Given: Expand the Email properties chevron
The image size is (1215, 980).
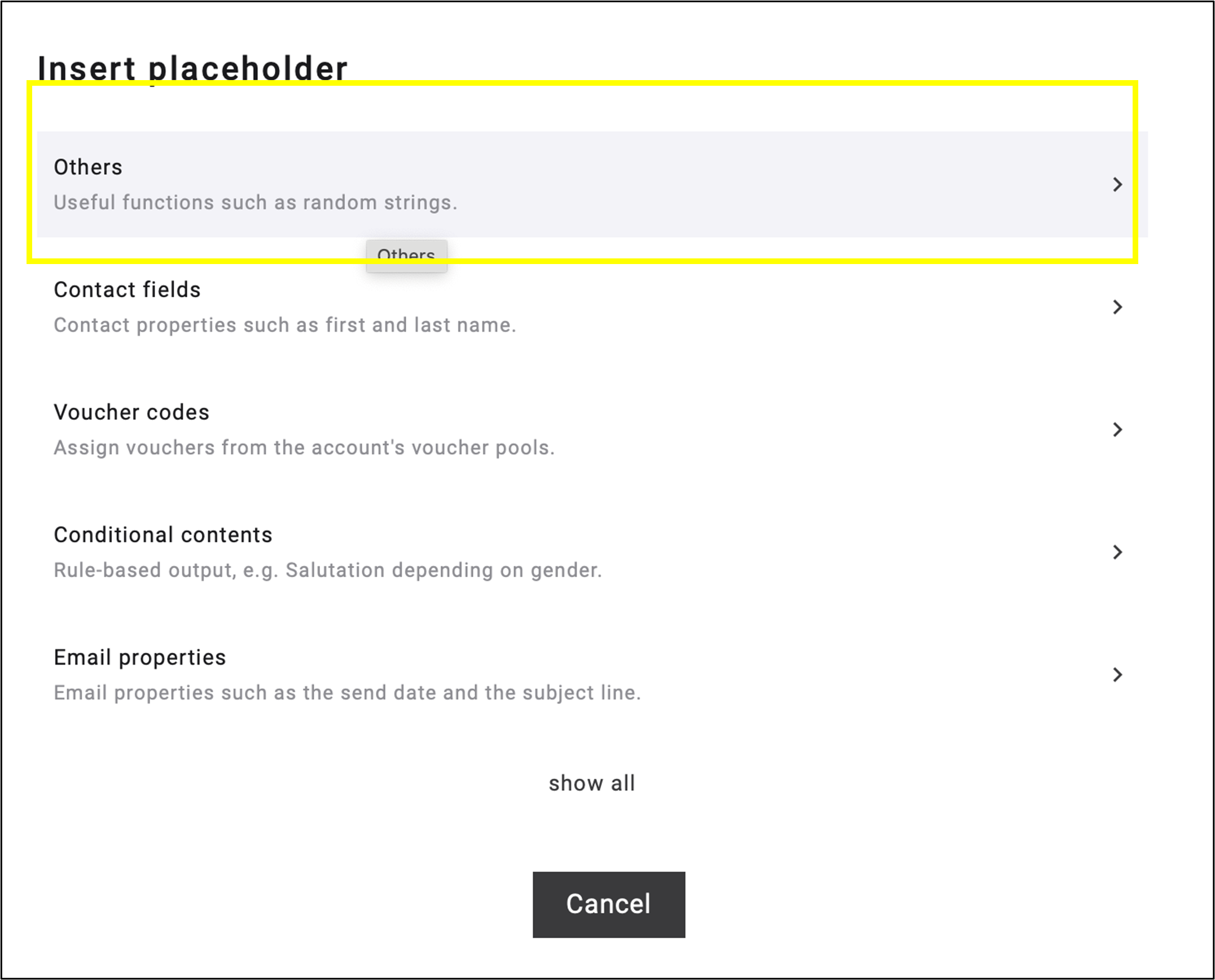Looking at the screenshot, I should coord(1117,675).
